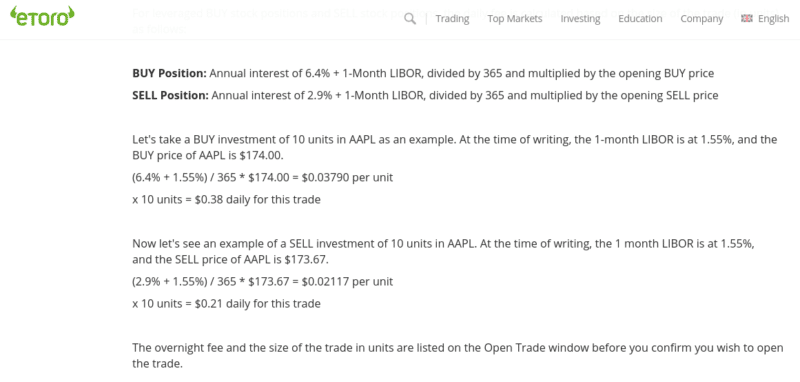Click the bold SELL Position label

click(170, 95)
